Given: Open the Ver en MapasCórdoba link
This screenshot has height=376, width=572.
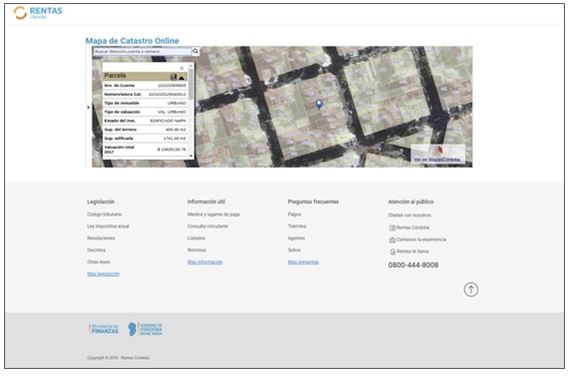Looking at the screenshot, I should (x=437, y=160).
